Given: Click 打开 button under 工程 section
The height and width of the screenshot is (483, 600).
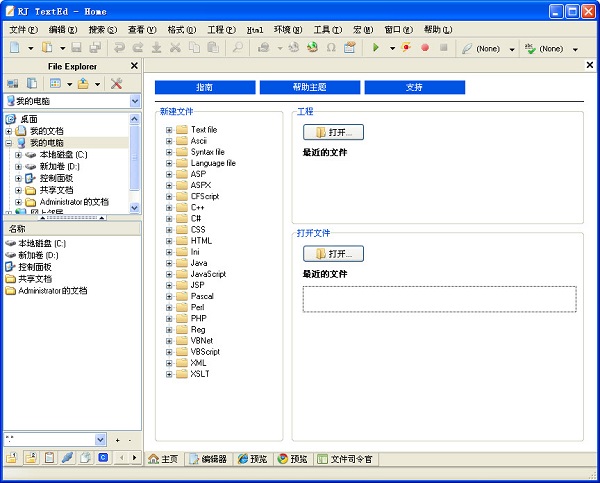Looking at the screenshot, I should coord(333,132).
